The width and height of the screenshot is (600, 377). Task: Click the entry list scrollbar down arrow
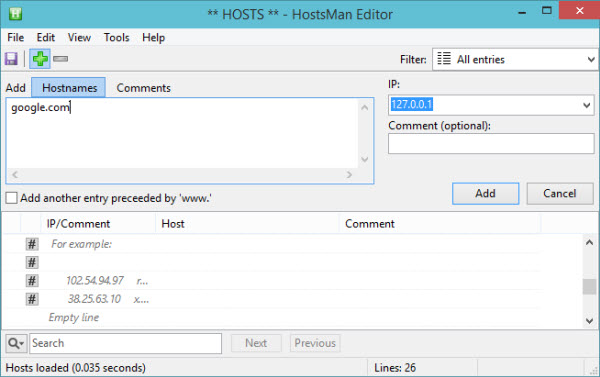pos(589,320)
